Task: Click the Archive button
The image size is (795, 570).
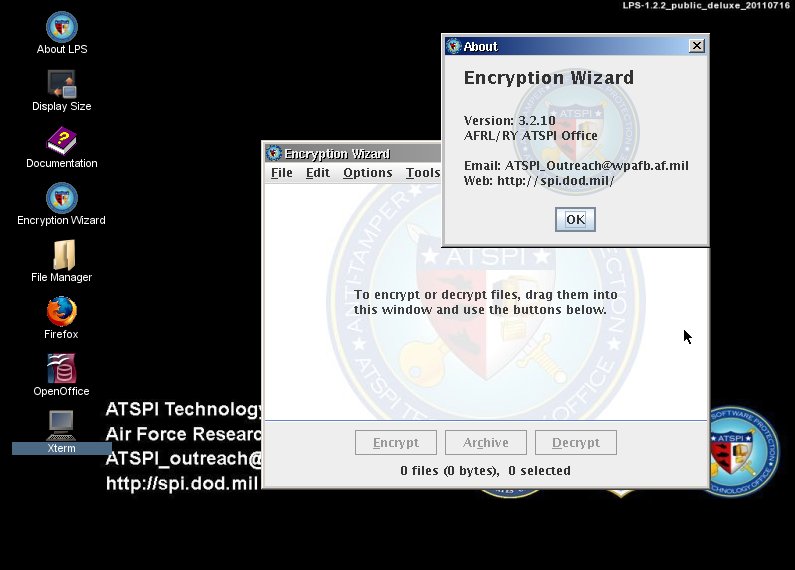Action: 486,443
